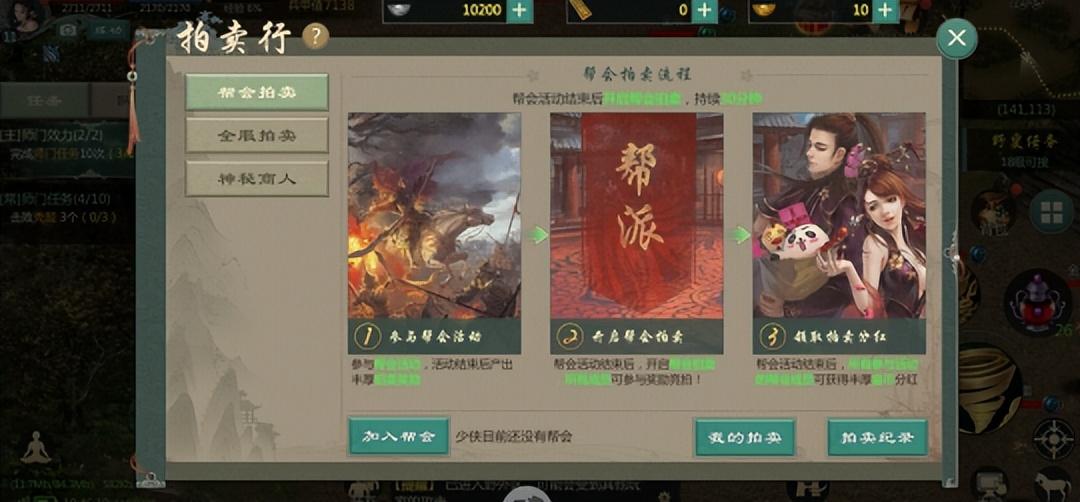Close the auction house panel
This screenshot has height=502, width=1080.
pos(957,39)
